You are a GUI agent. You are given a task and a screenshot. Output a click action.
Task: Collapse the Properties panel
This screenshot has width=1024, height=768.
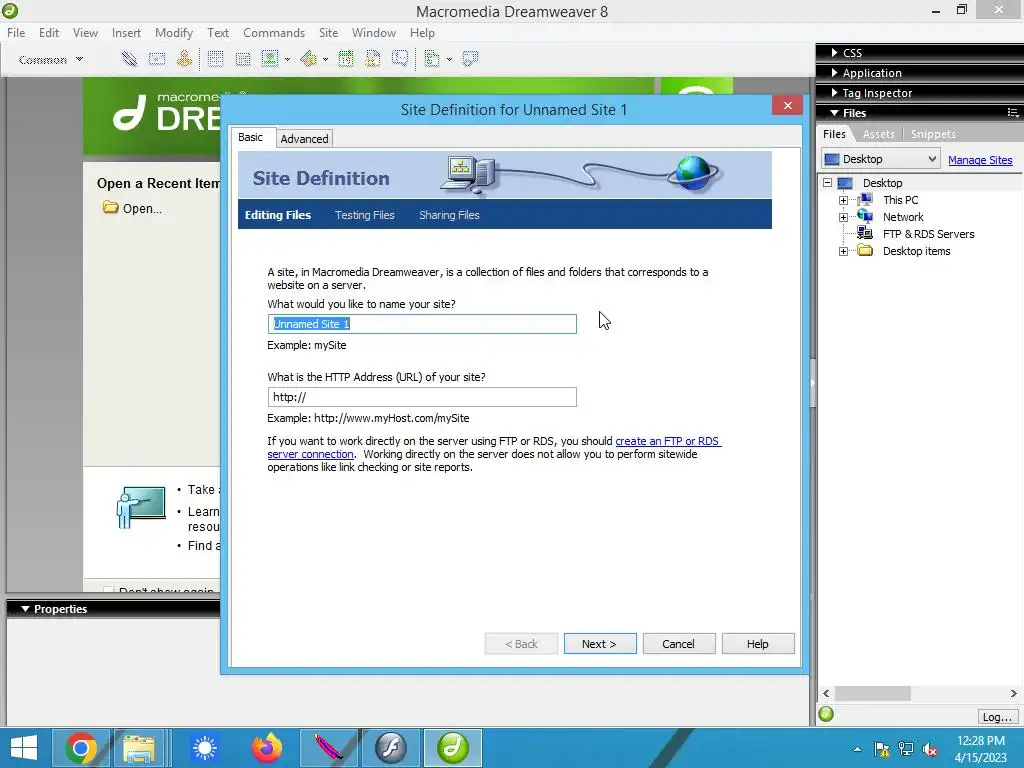[x=25, y=609]
